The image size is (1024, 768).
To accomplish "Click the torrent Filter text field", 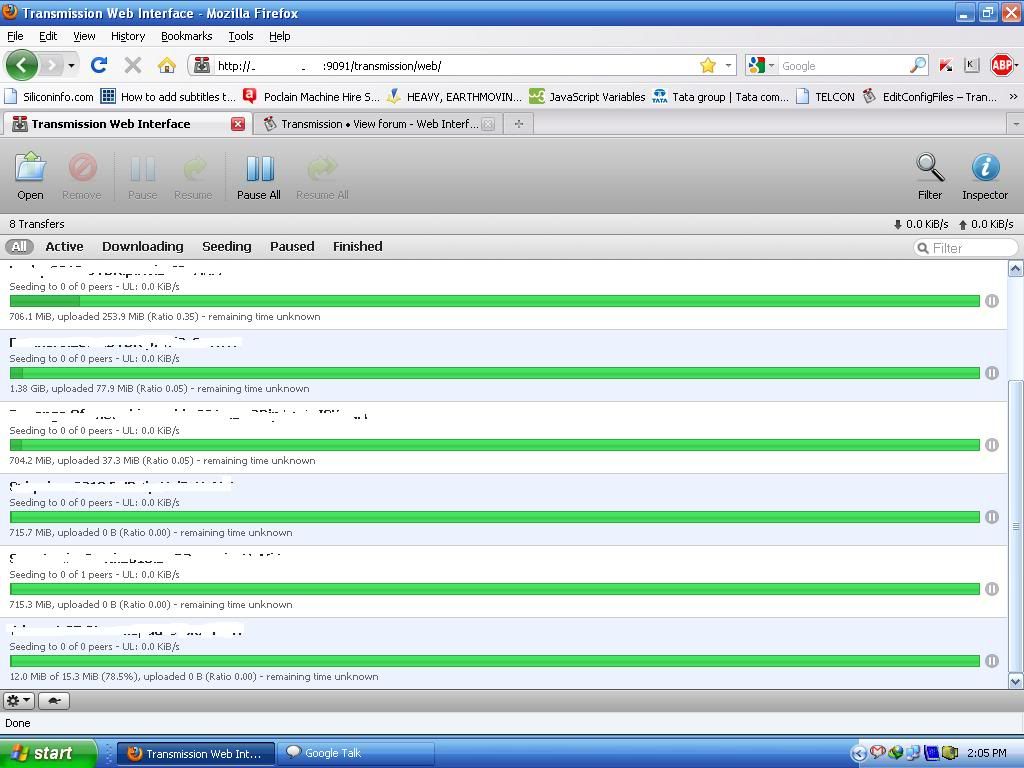I will point(966,248).
